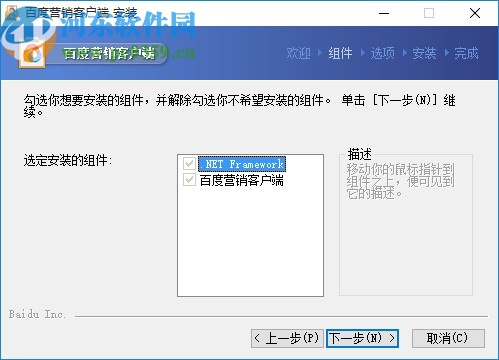Toggle the 百度营销客户端 component checkbox
The height and width of the screenshot is (360, 499).
[189, 180]
